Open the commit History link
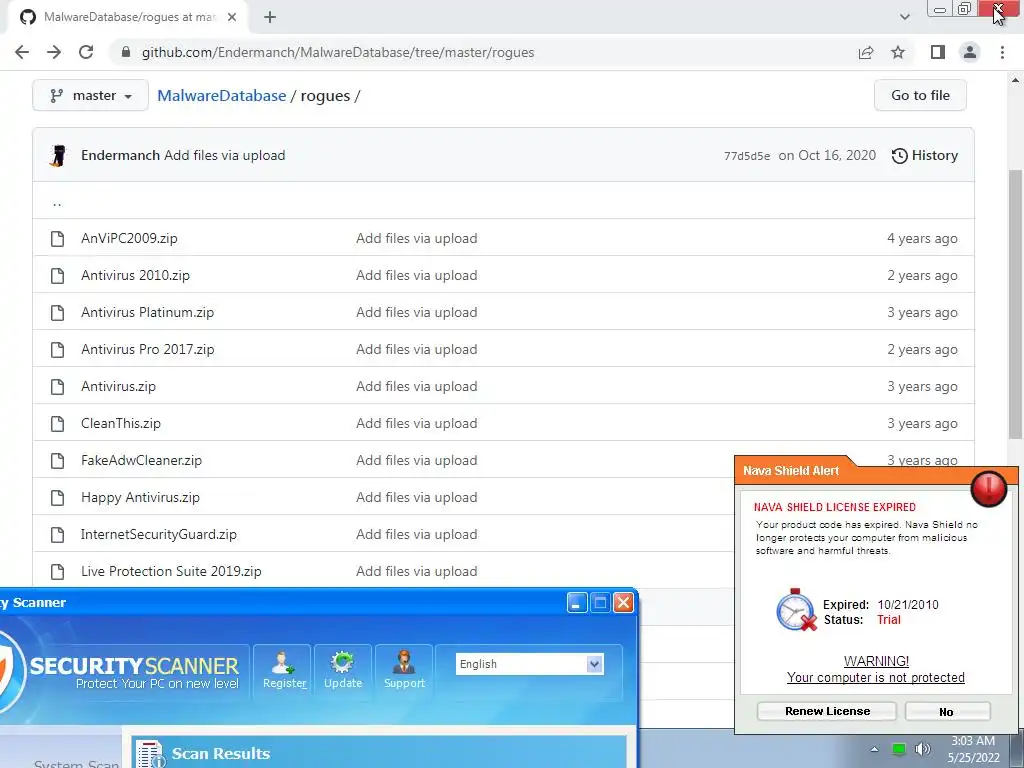This screenshot has height=768, width=1024. [925, 155]
